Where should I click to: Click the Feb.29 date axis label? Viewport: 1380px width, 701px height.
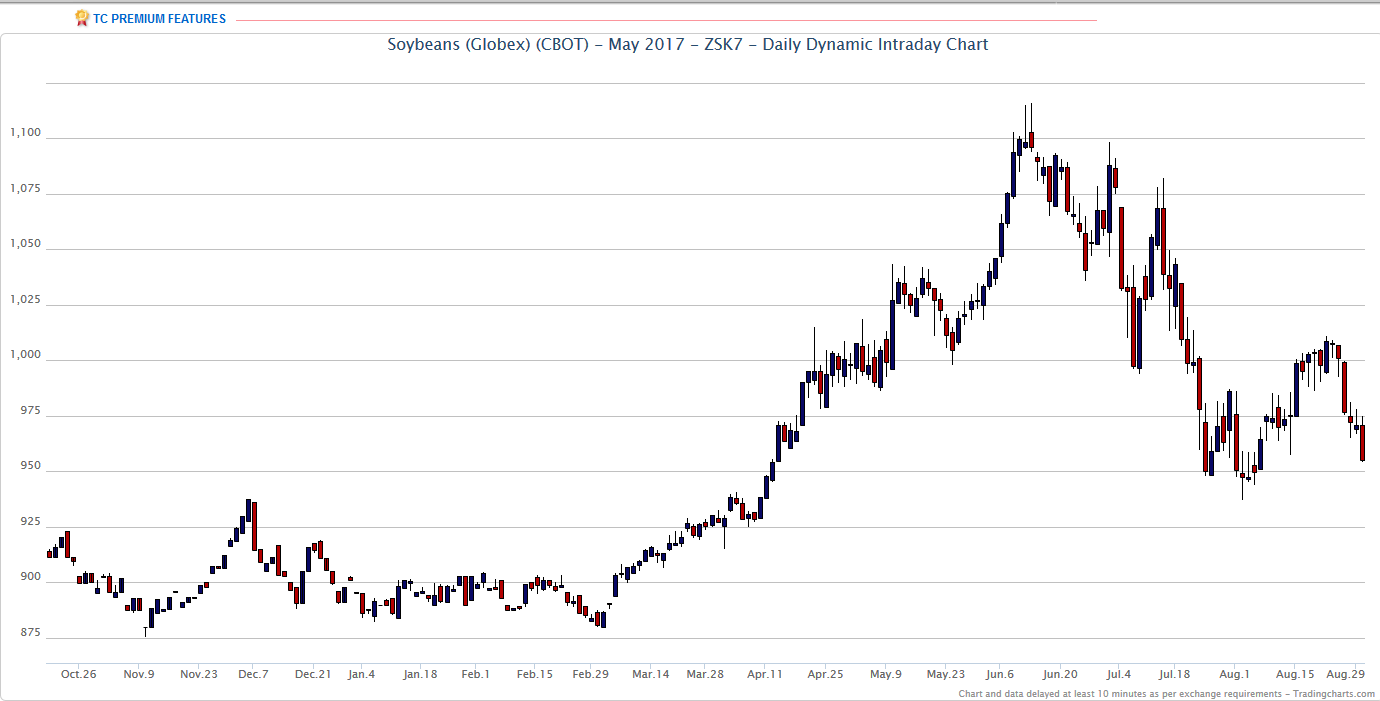(x=590, y=674)
